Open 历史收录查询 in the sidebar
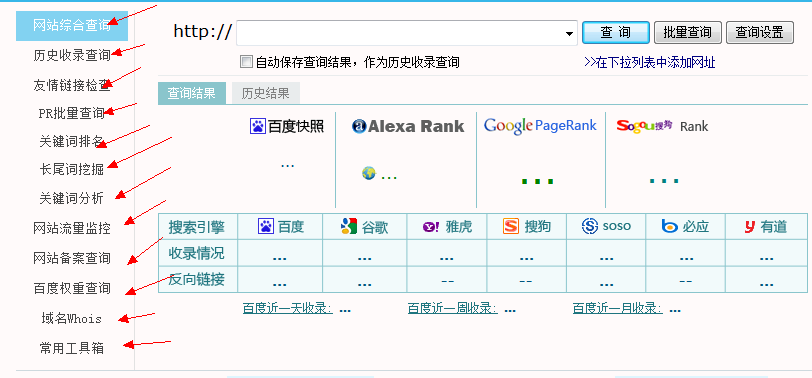This screenshot has width=812, height=378. click(72, 55)
